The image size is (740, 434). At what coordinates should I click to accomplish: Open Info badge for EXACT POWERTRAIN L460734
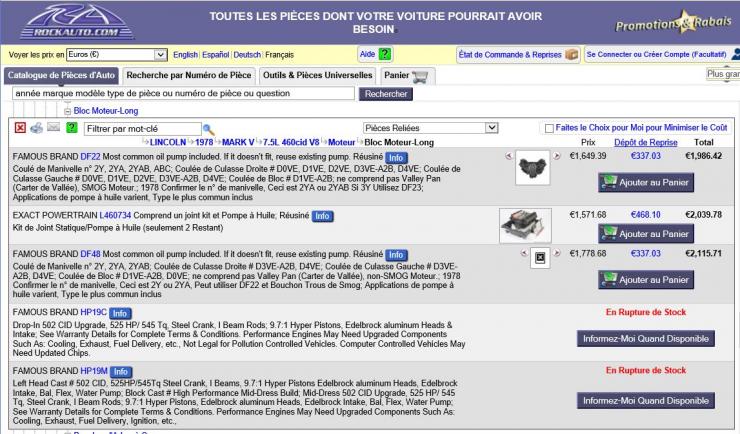coord(322,216)
